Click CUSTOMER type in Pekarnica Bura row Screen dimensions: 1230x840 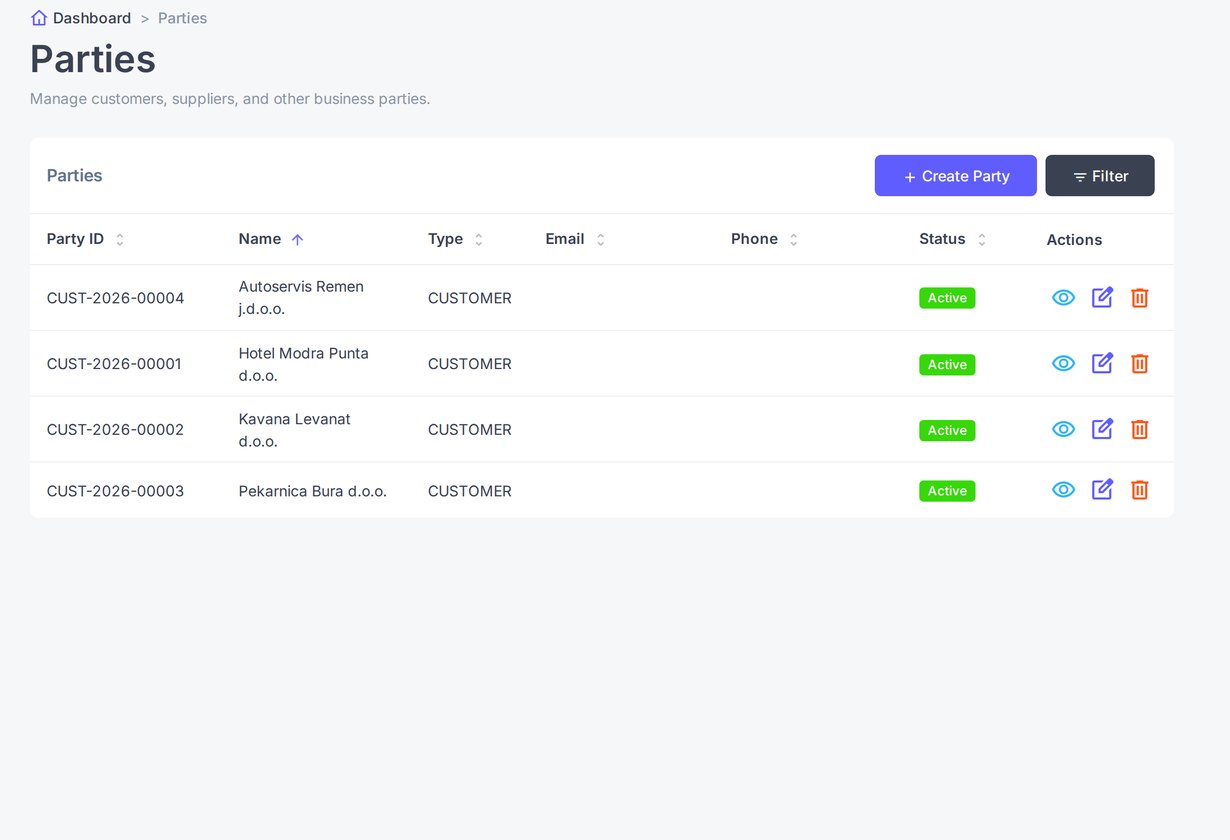[470, 491]
